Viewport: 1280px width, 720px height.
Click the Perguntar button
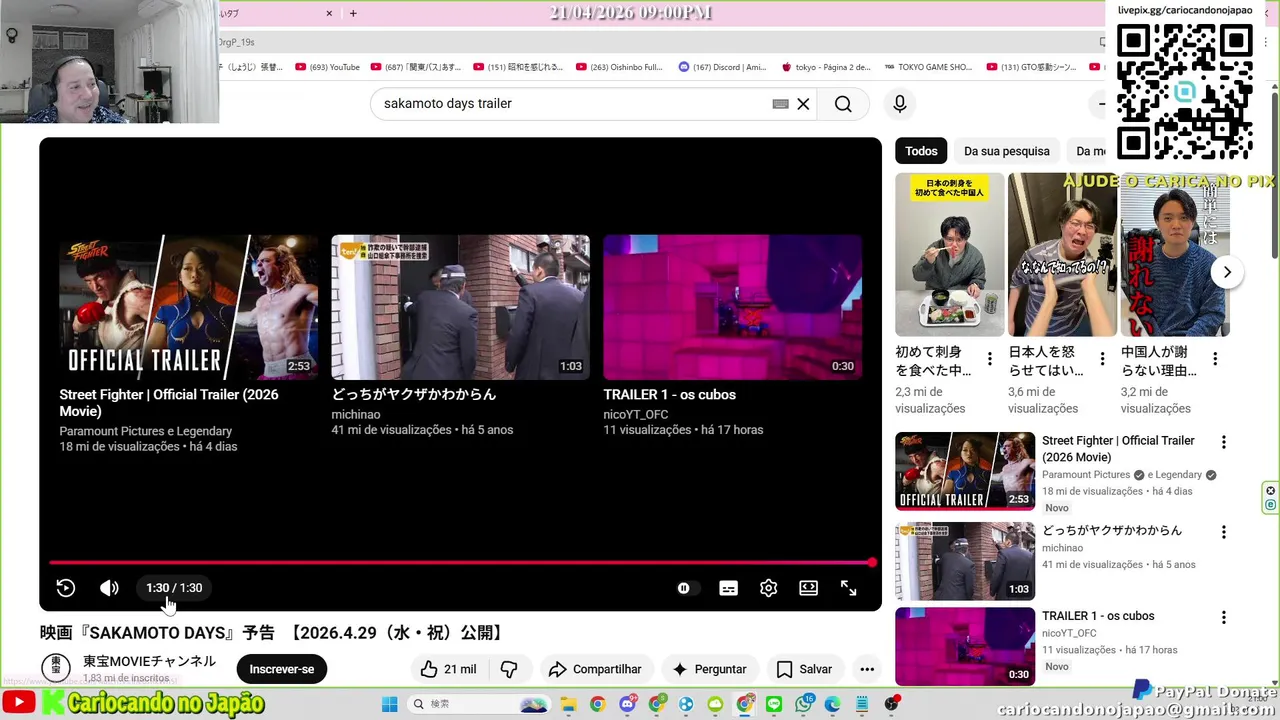coord(709,669)
